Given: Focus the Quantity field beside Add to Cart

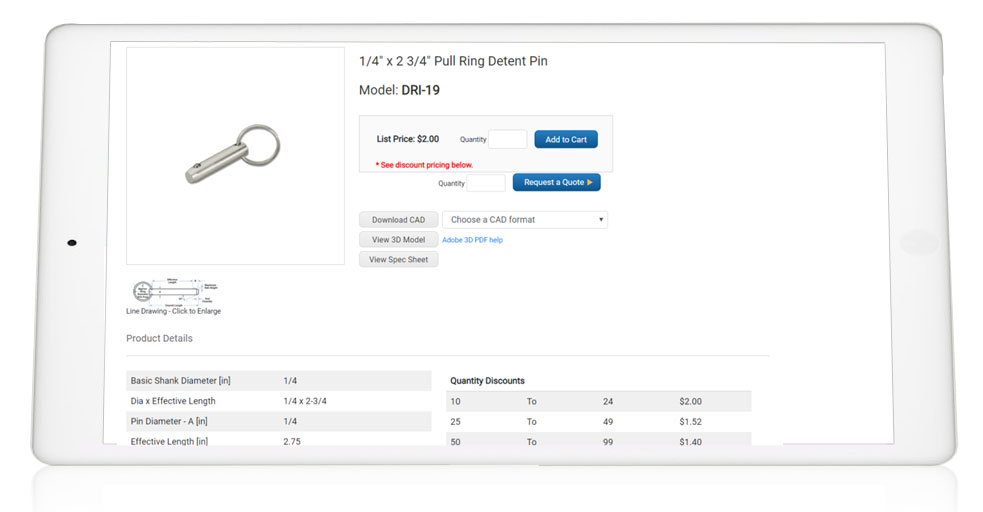Looking at the screenshot, I should click(x=508, y=139).
